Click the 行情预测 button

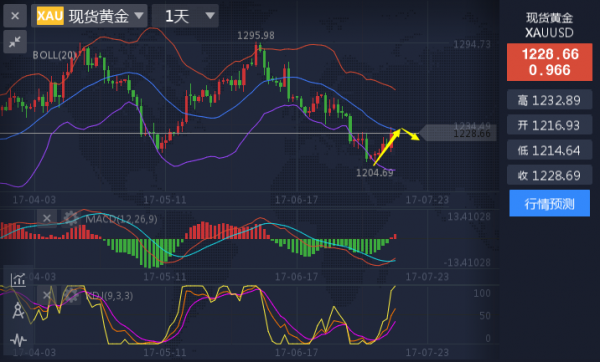click(x=549, y=203)
